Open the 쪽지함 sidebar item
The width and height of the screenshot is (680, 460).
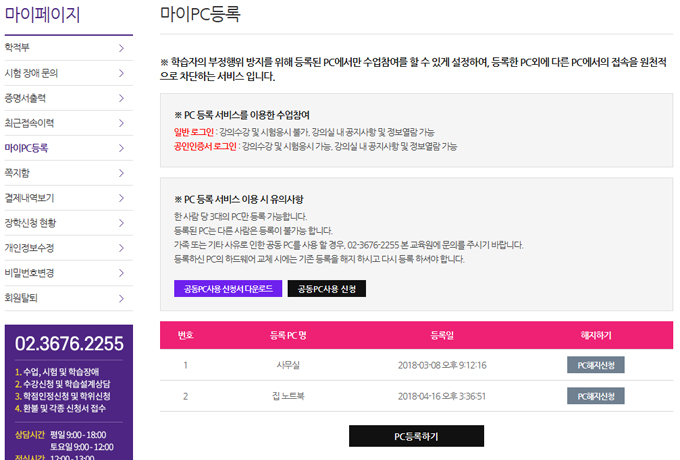19,173
